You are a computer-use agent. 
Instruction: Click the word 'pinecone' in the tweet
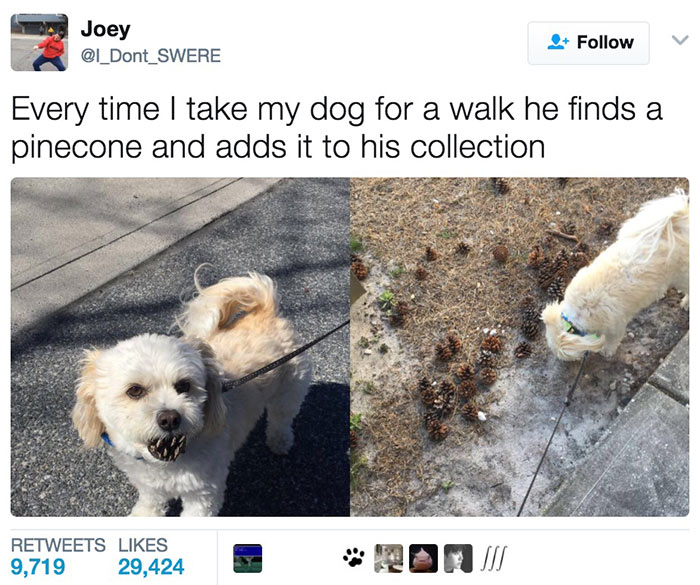click(76, 148)
